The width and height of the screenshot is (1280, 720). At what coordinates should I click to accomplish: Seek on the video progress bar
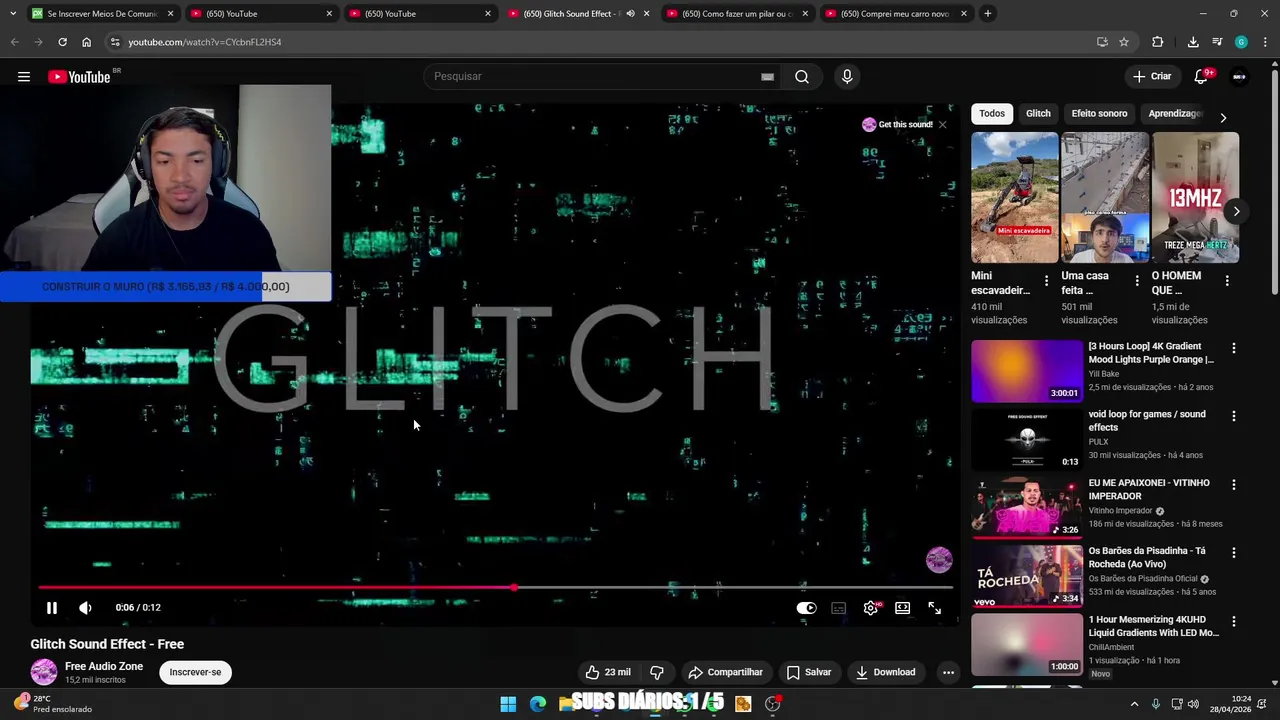point(495,588)
